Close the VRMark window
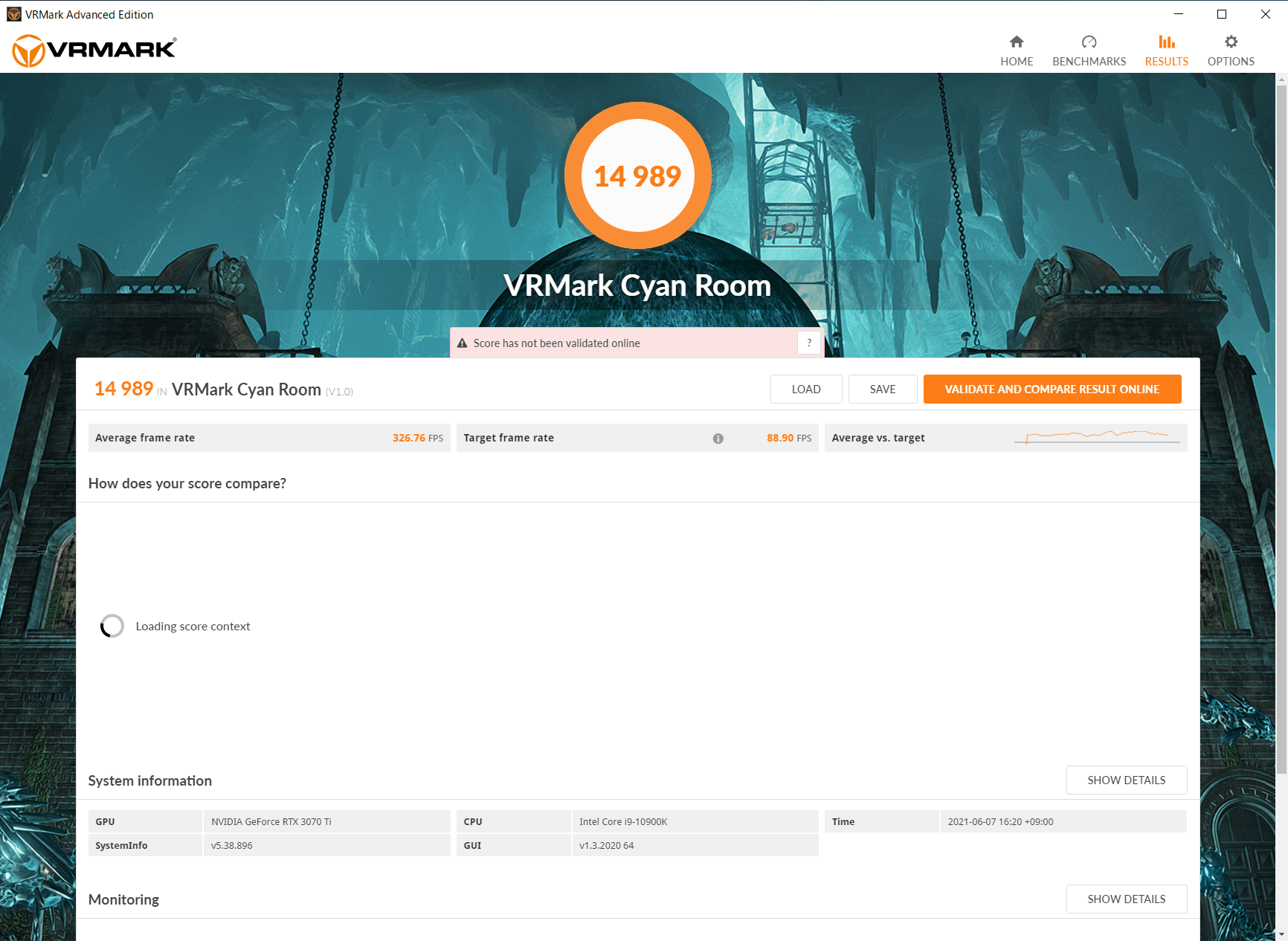This screenshot has width=1288, height=941. (x=1265, y=14)
